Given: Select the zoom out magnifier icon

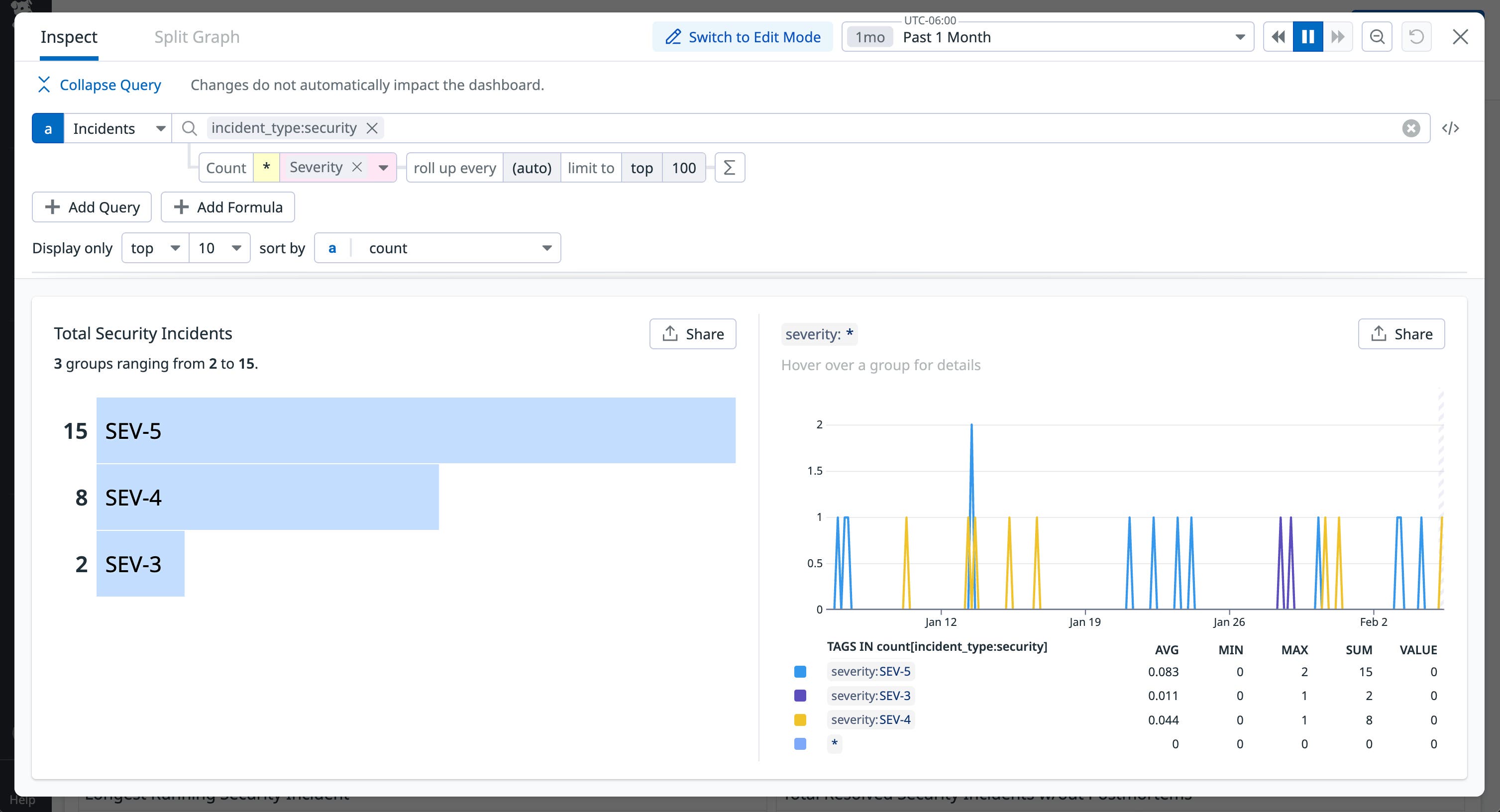Looking at the screenshot, I should [1377, 36].
